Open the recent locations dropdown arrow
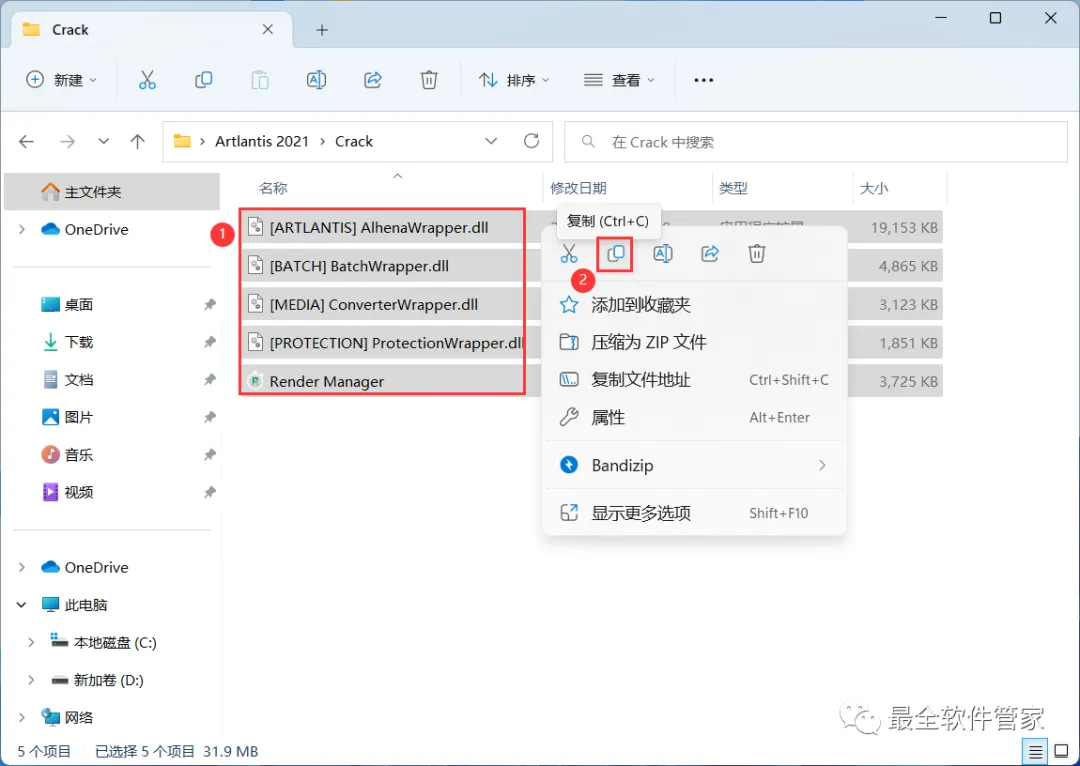This screenshot has height=766, width=1080. pyautogui.click(x=103, y=142)
